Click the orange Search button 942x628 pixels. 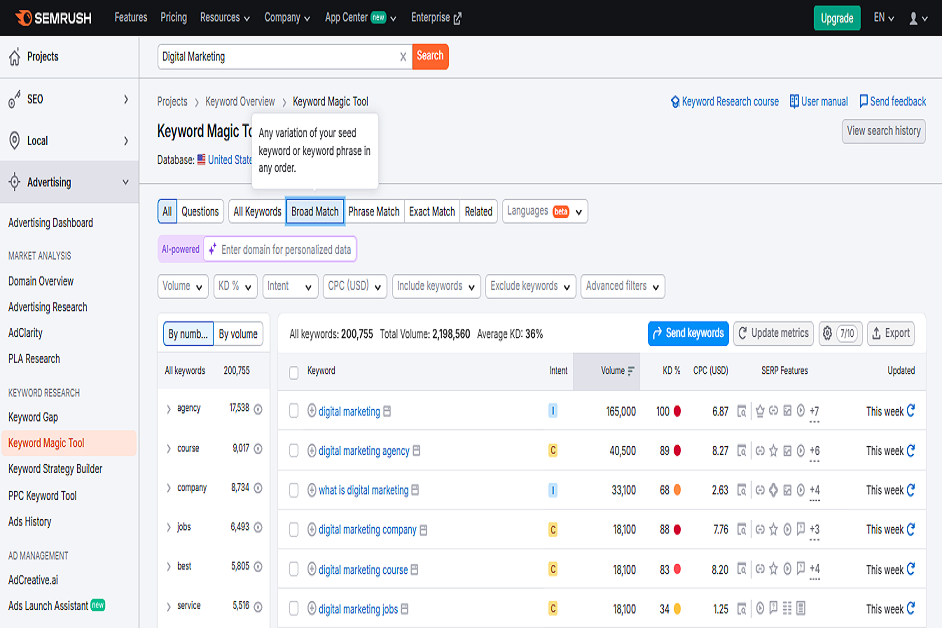430,56
